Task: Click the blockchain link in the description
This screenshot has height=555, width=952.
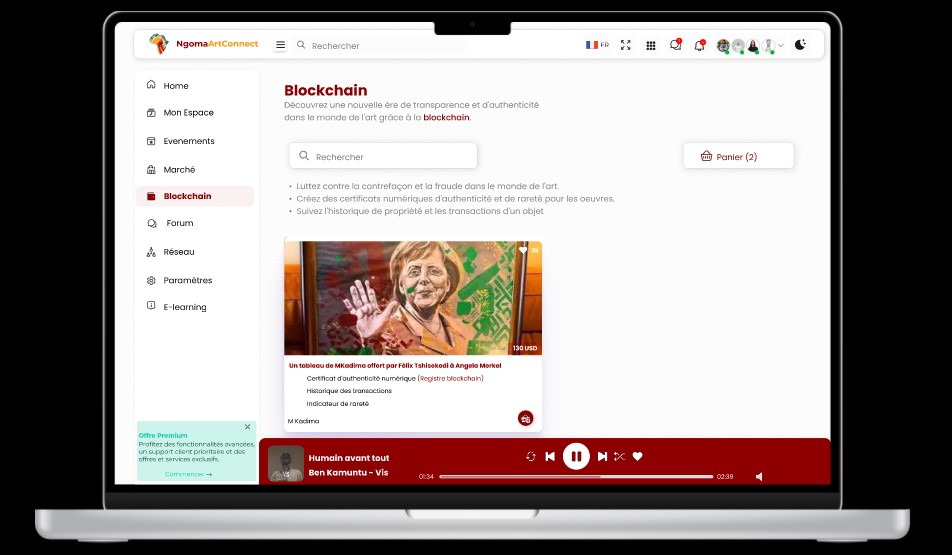Action: [x=446, y=117]
